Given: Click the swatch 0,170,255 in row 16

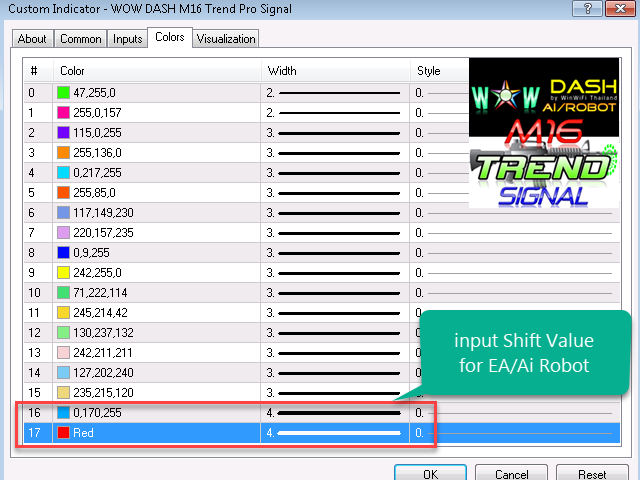Looking at the screenshot, I should point(63,413).
